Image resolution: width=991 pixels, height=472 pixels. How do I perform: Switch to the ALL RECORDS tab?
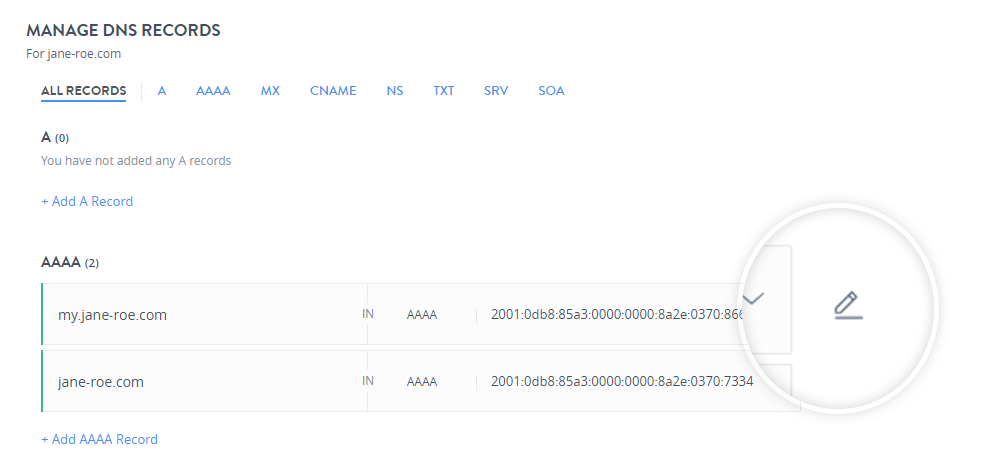tap(83, 91)
